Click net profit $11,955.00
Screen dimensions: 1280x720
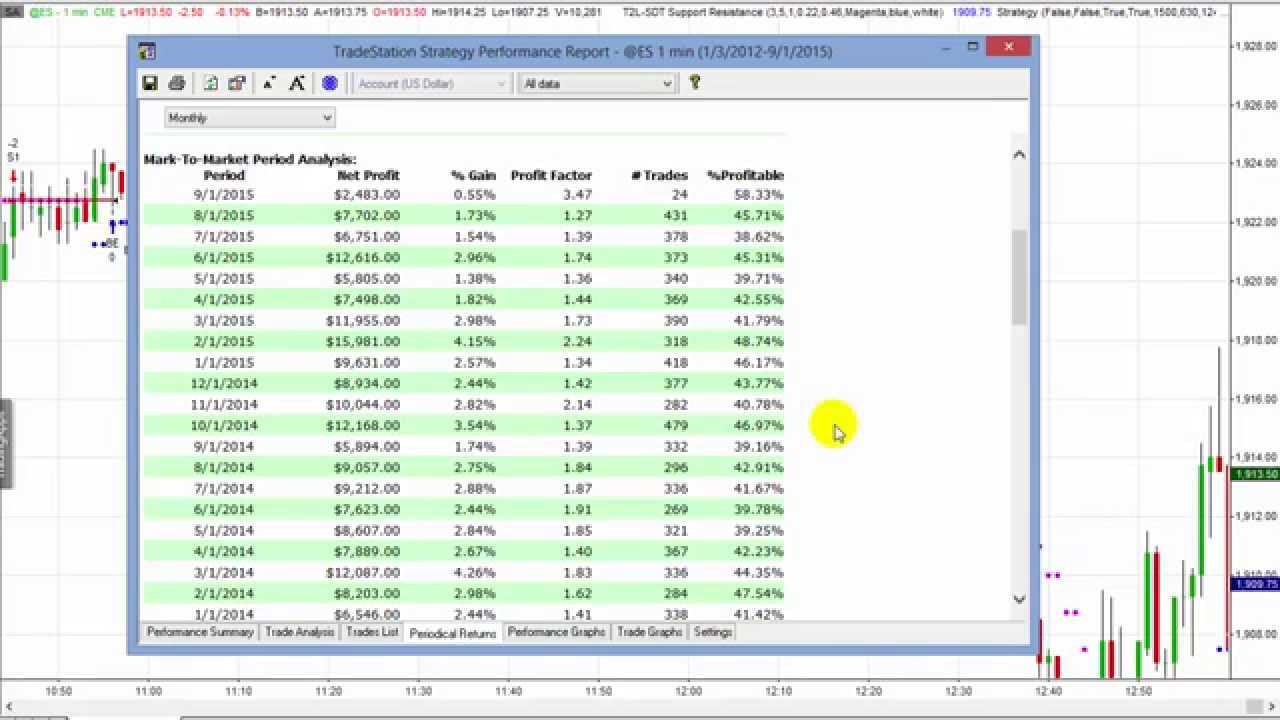[x=363, y=321]
